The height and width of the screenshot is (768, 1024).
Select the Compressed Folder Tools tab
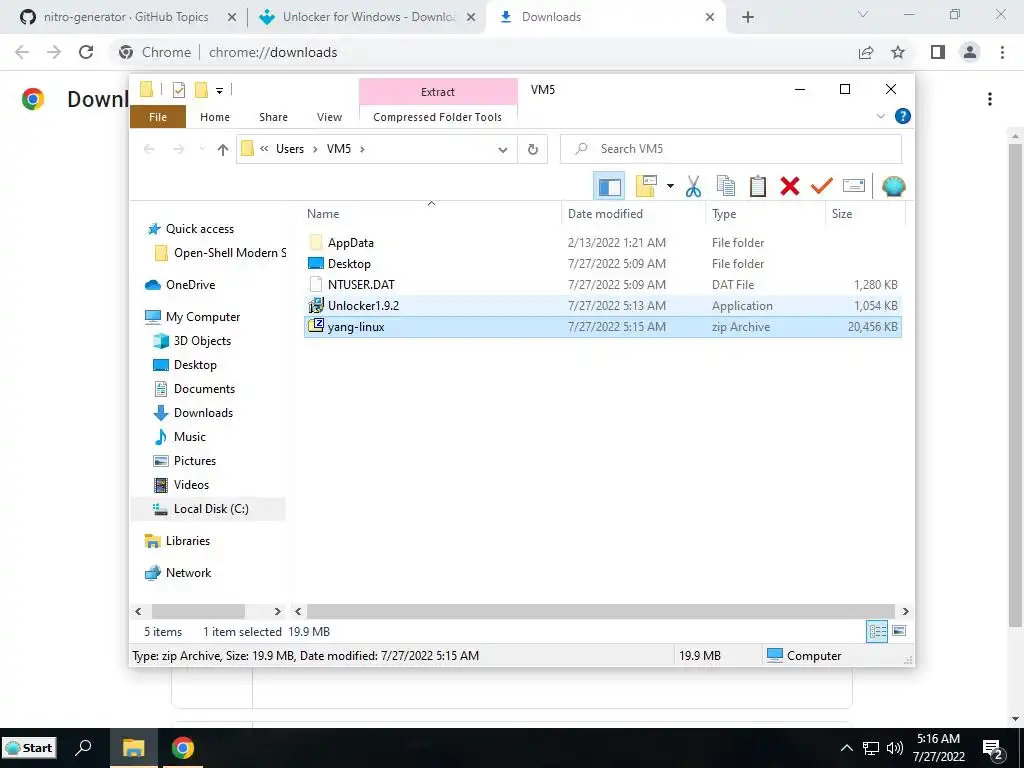pyautogui.click(x=438, y=117)
